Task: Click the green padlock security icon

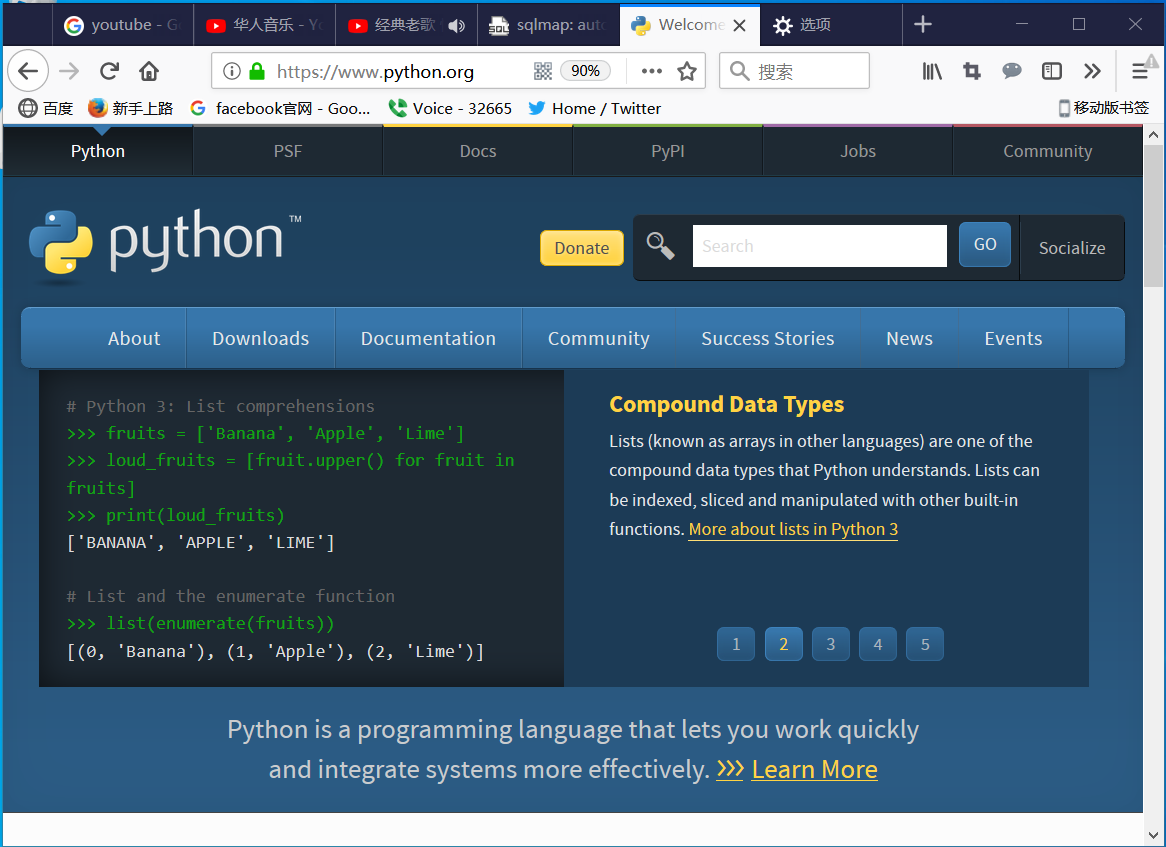Action: click(257, 71)
